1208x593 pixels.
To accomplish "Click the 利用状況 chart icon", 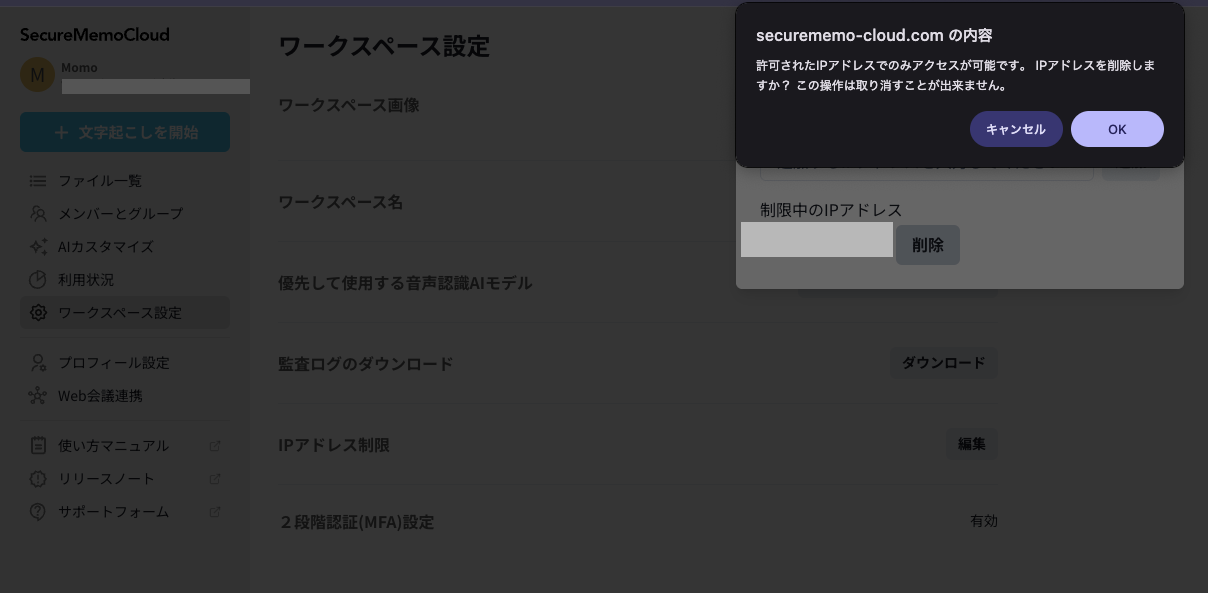I will (38, 280).
